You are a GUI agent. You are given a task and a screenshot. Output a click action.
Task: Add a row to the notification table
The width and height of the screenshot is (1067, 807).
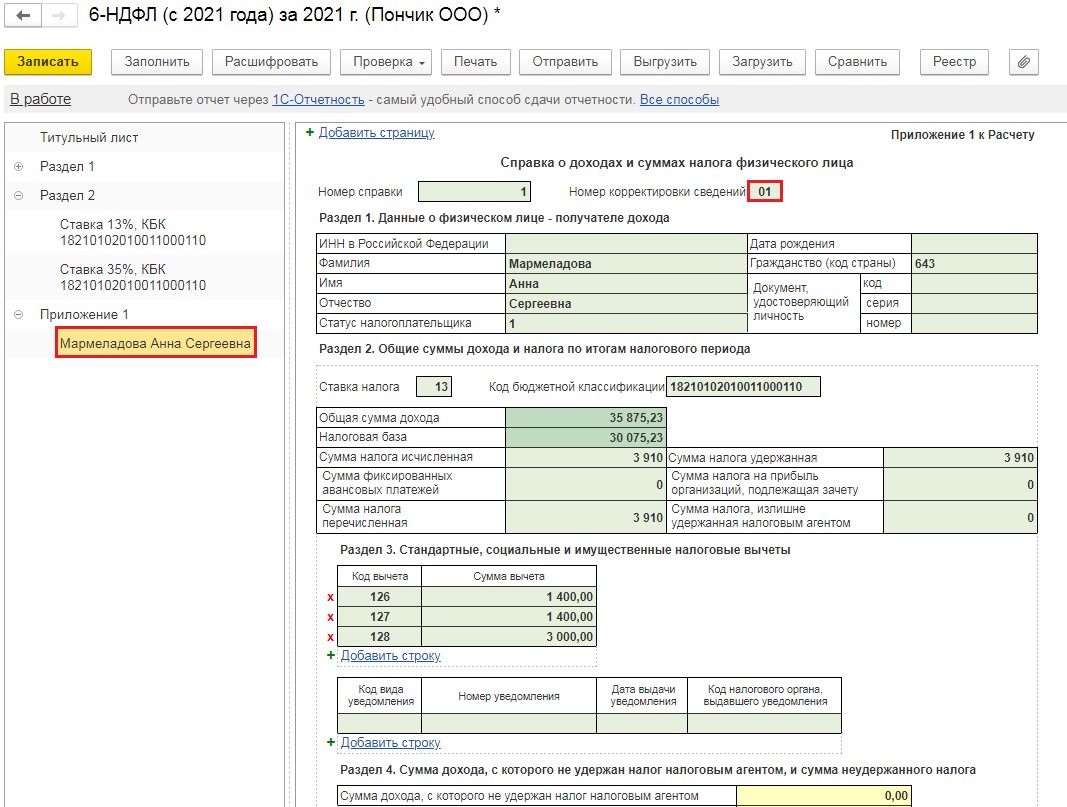[x=391, y=743]
